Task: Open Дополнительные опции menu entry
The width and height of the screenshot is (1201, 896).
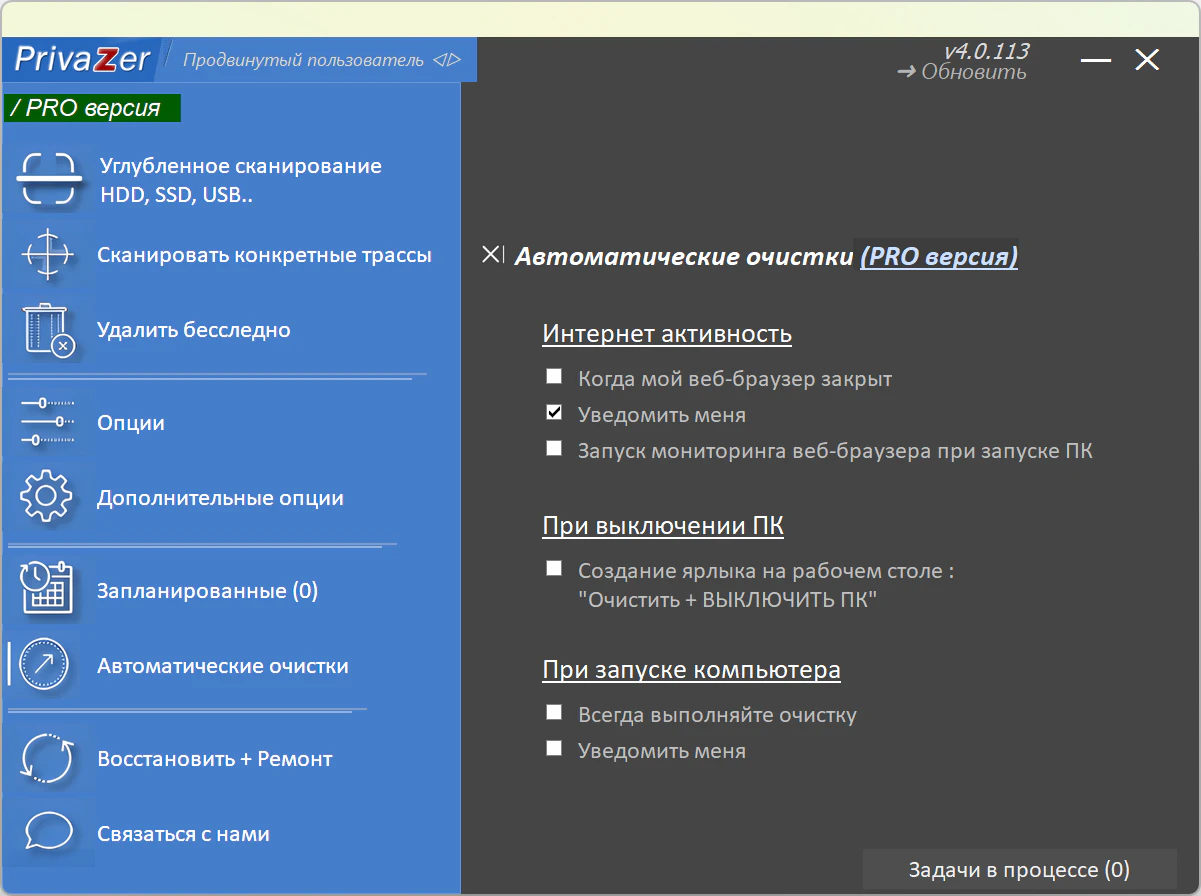Action: [x=220, y=498]
